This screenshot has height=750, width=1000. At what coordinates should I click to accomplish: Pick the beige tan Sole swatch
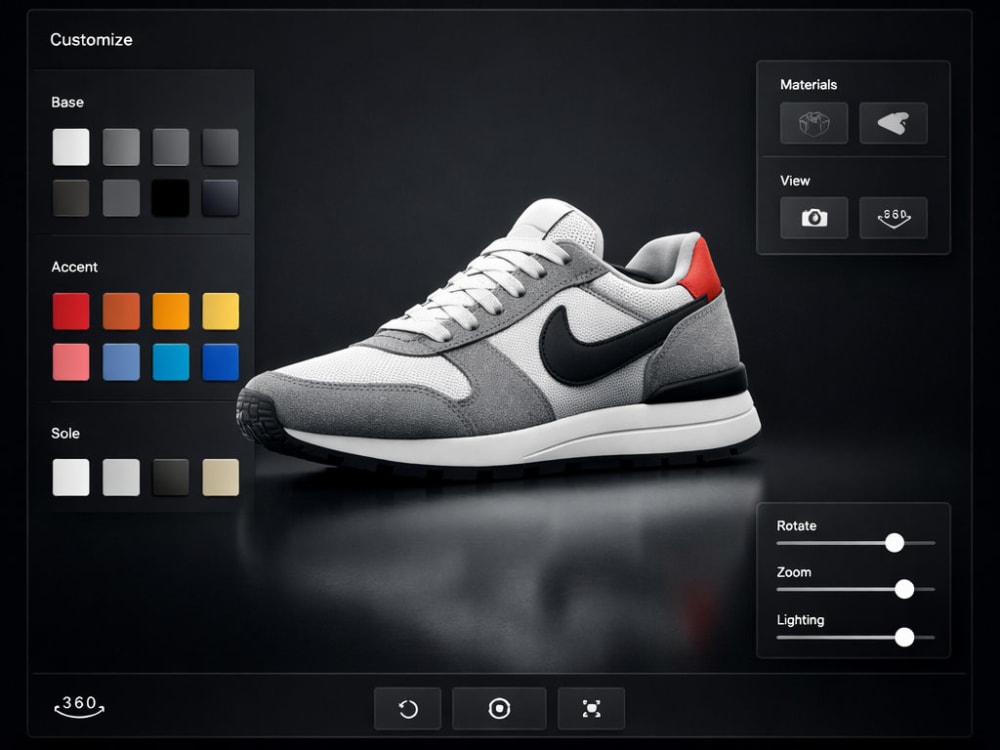221,477
